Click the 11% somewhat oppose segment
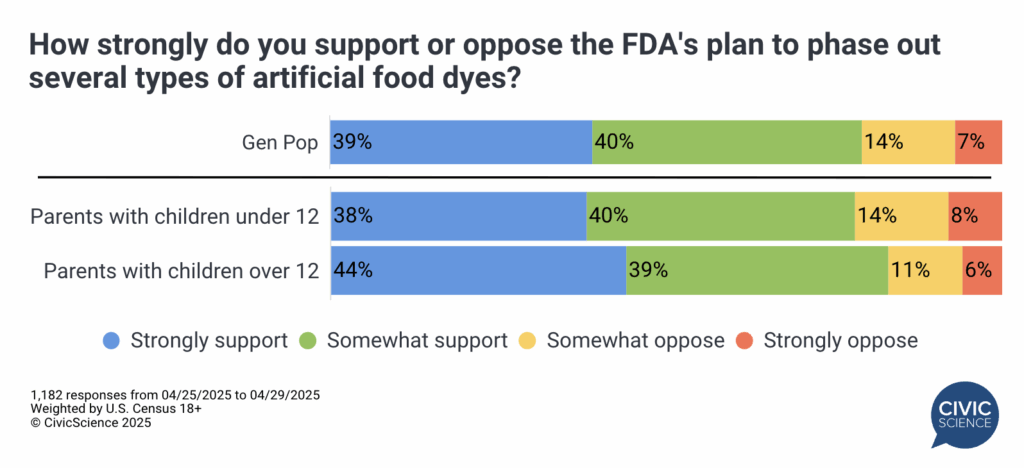 pos(925,269)
